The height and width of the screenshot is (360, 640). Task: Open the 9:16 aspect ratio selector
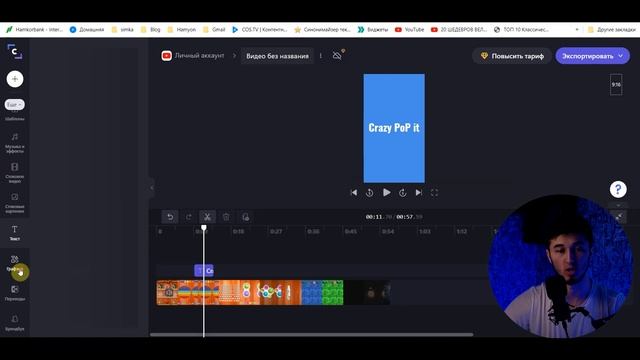pyautogui.click(x=616, y=84)
